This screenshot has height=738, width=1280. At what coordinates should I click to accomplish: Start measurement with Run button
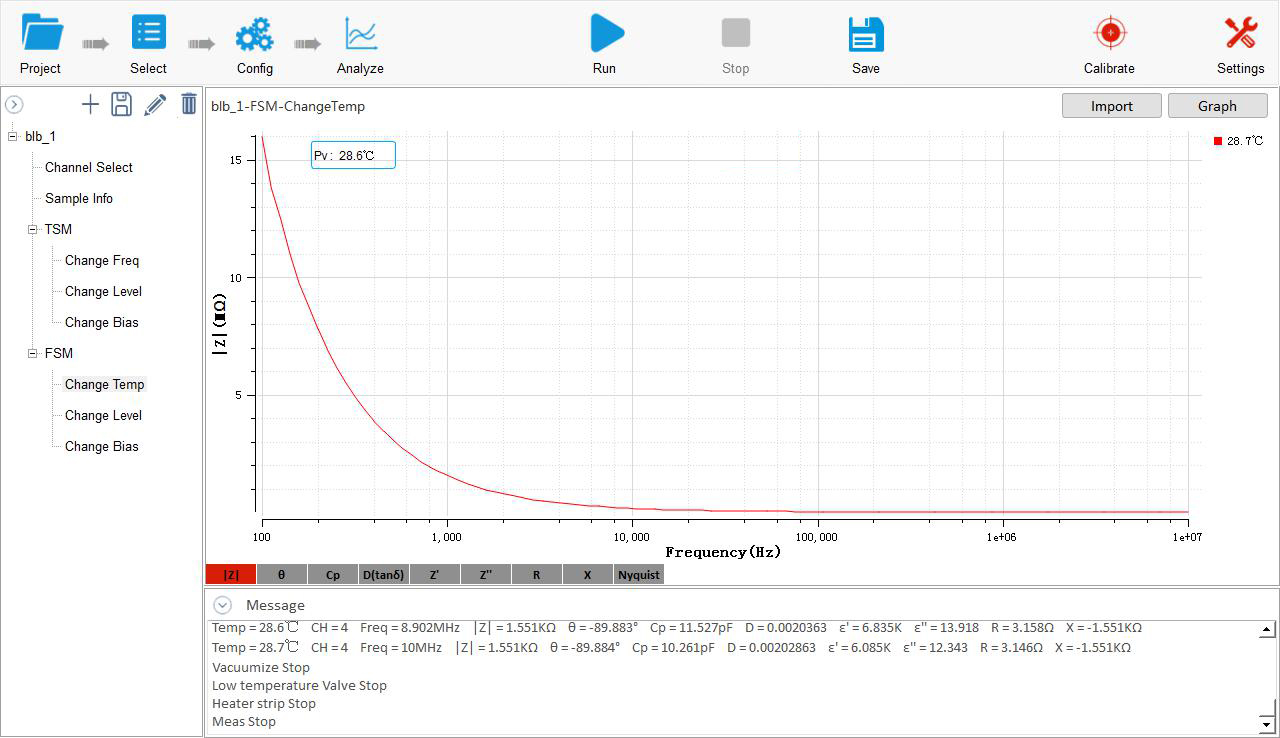point(605,33)
